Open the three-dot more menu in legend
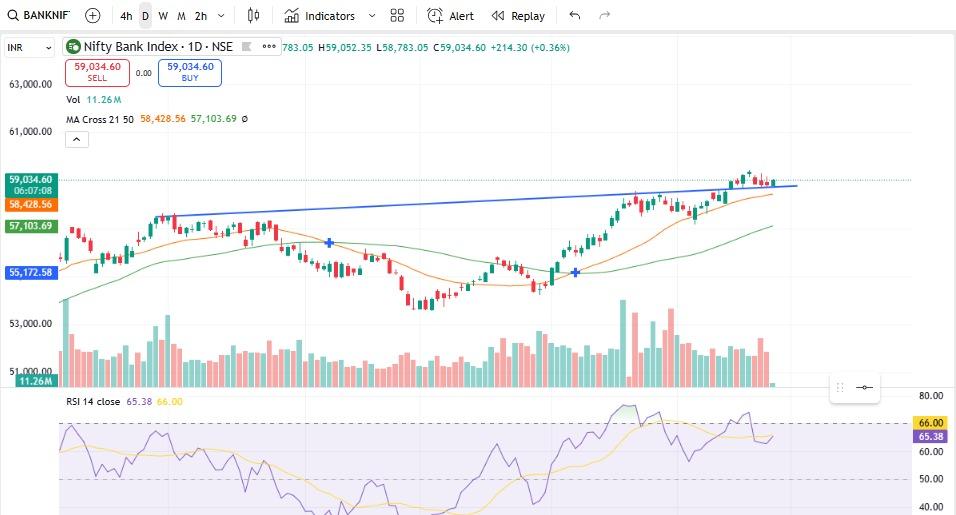The width and height of the screenshot is (956, 515). [x=269, y=46]
